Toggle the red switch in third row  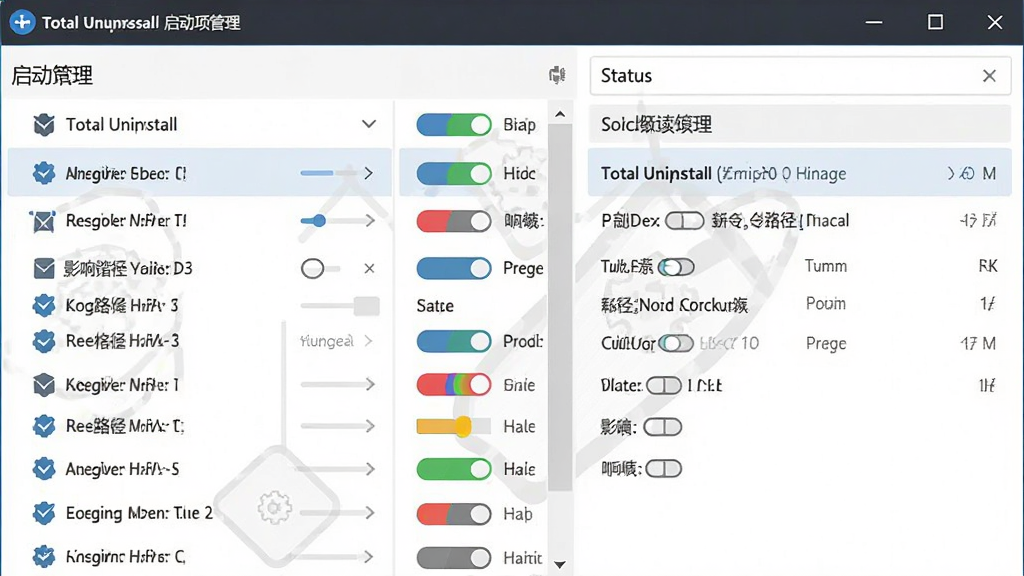(x=454, y=221)
